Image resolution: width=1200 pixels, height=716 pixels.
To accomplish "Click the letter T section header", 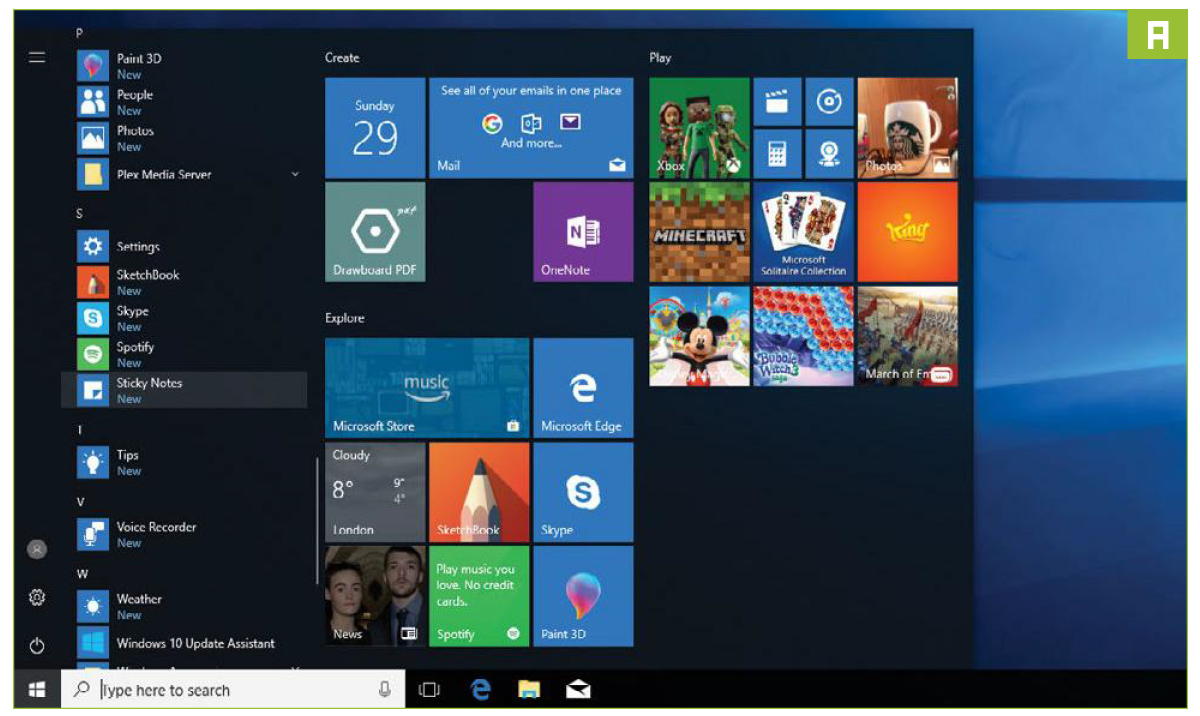I will (x=80, y=430).
